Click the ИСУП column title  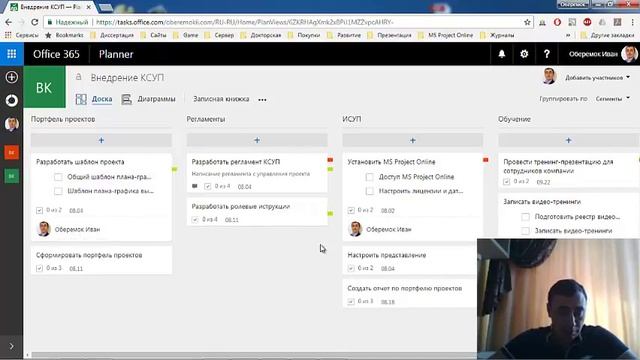pos(352,119)
